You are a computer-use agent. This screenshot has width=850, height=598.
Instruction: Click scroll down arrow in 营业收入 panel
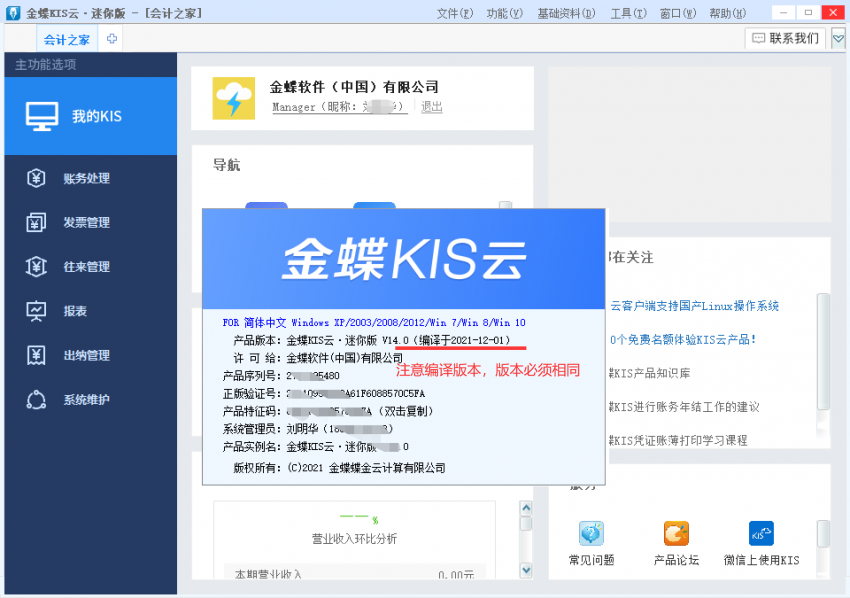(526, 569)
